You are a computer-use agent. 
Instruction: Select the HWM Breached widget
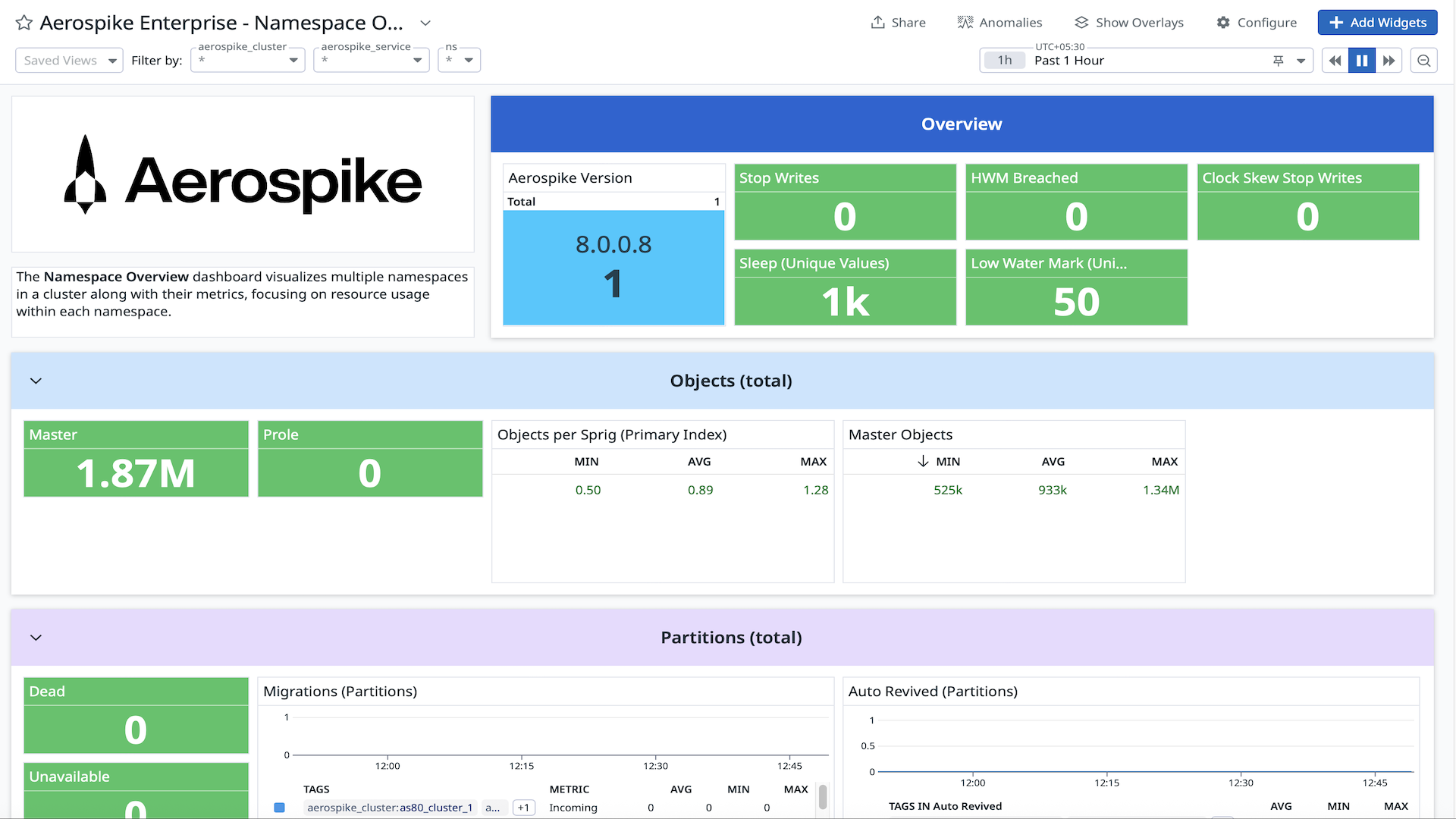[1077, 202]
